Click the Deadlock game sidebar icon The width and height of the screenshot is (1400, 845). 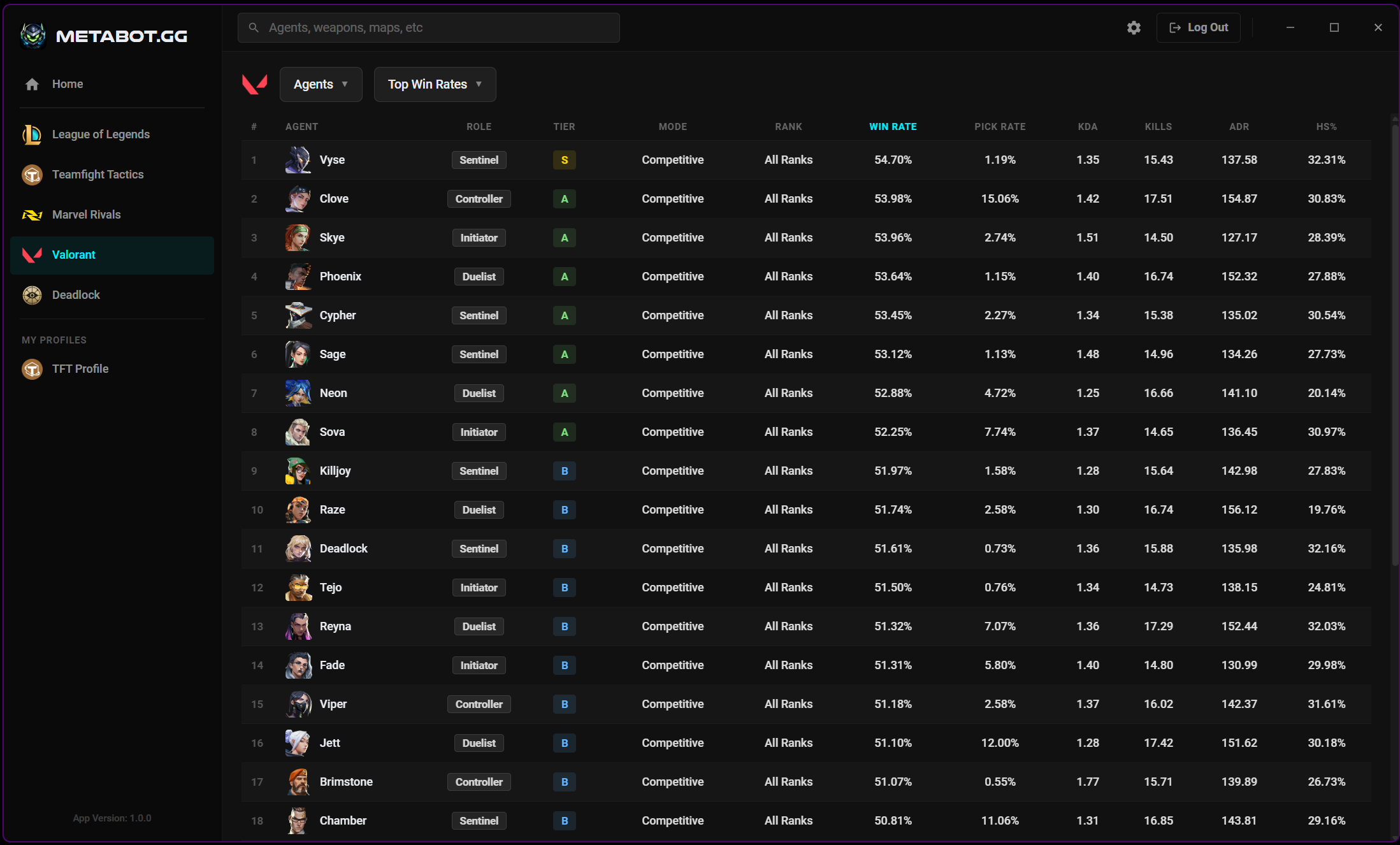[32, 295]
